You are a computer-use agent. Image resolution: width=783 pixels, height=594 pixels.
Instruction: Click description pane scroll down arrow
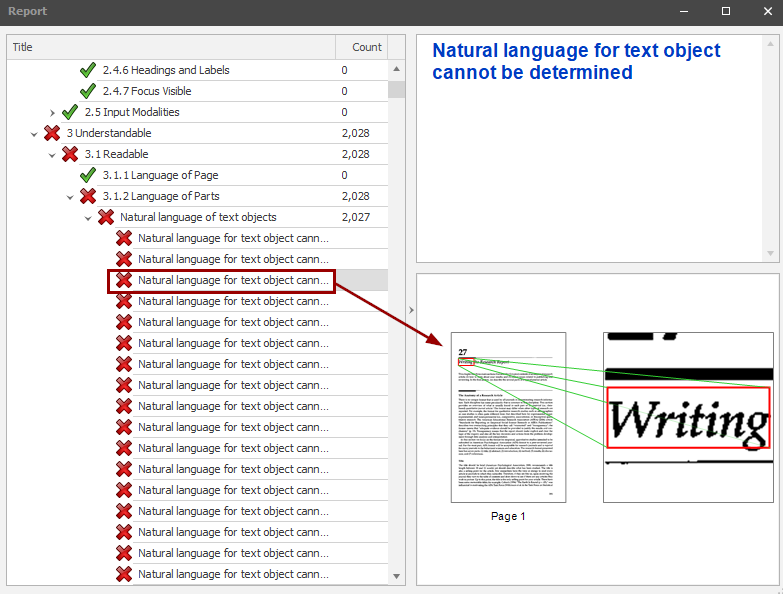click(770, 253)
